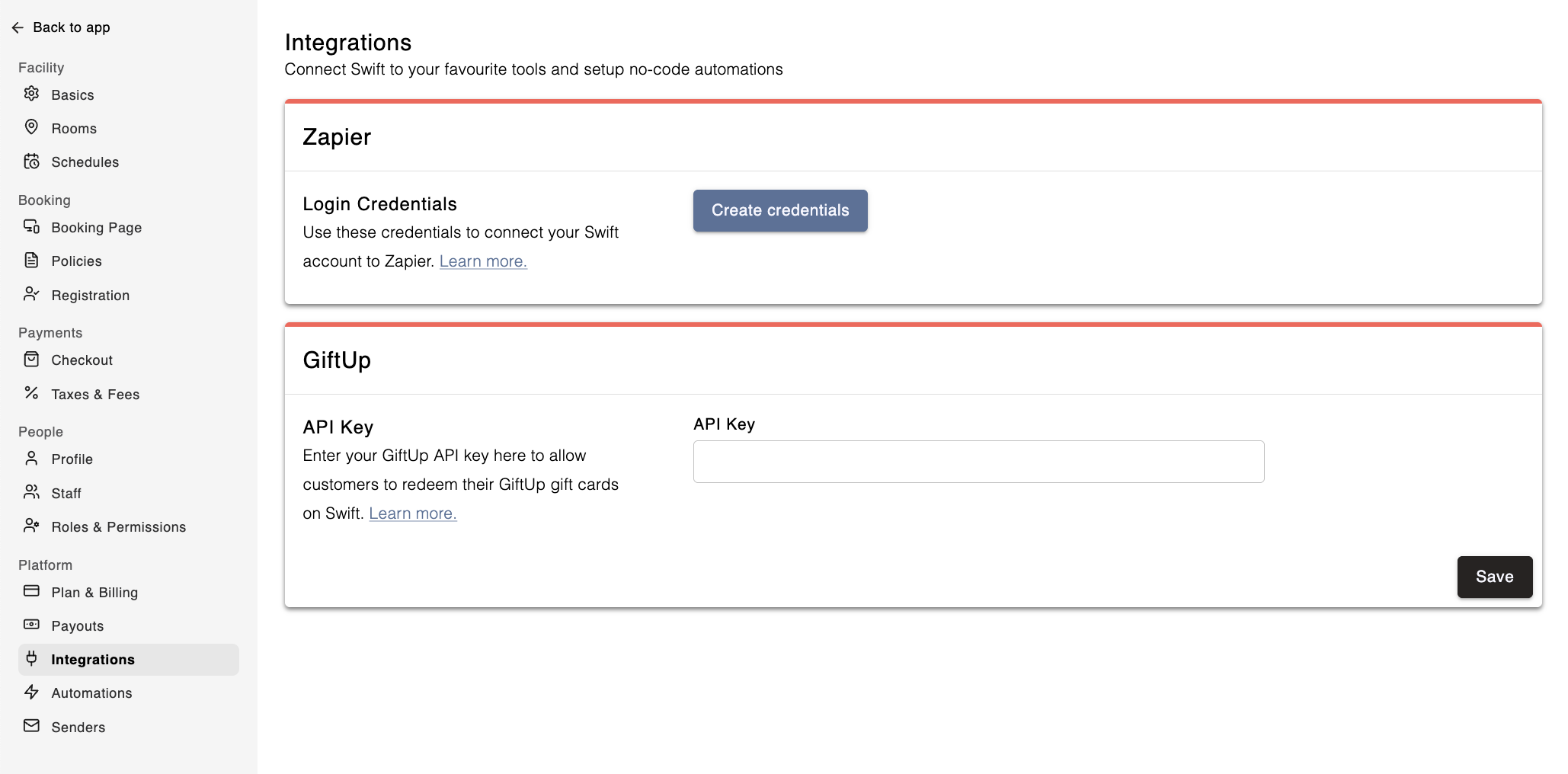The image size is (1568, 774).
Task: Click the Rooms location pin icon
Action: point(31,127)
